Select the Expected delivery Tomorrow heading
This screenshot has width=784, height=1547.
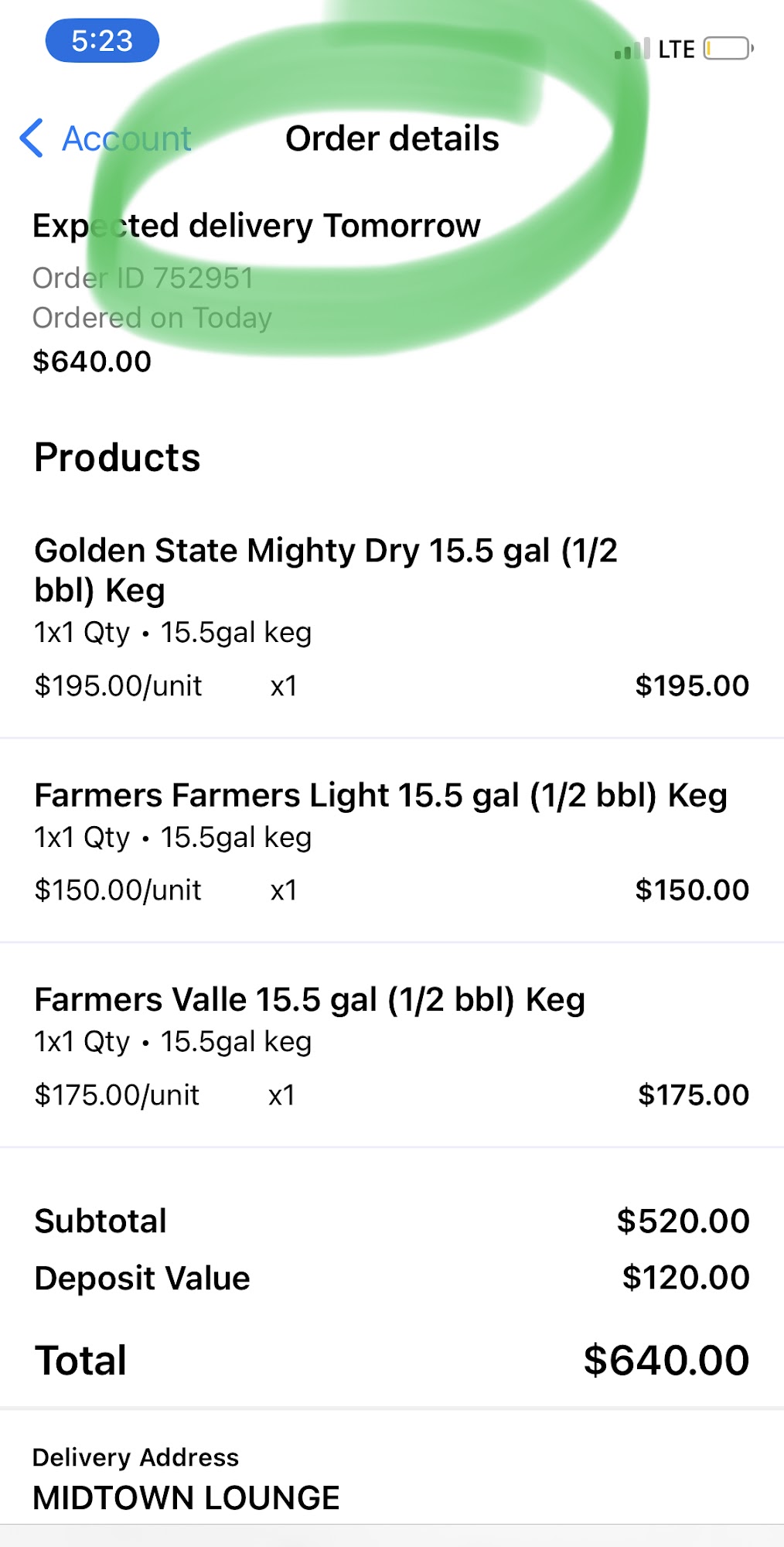point(256,226)
